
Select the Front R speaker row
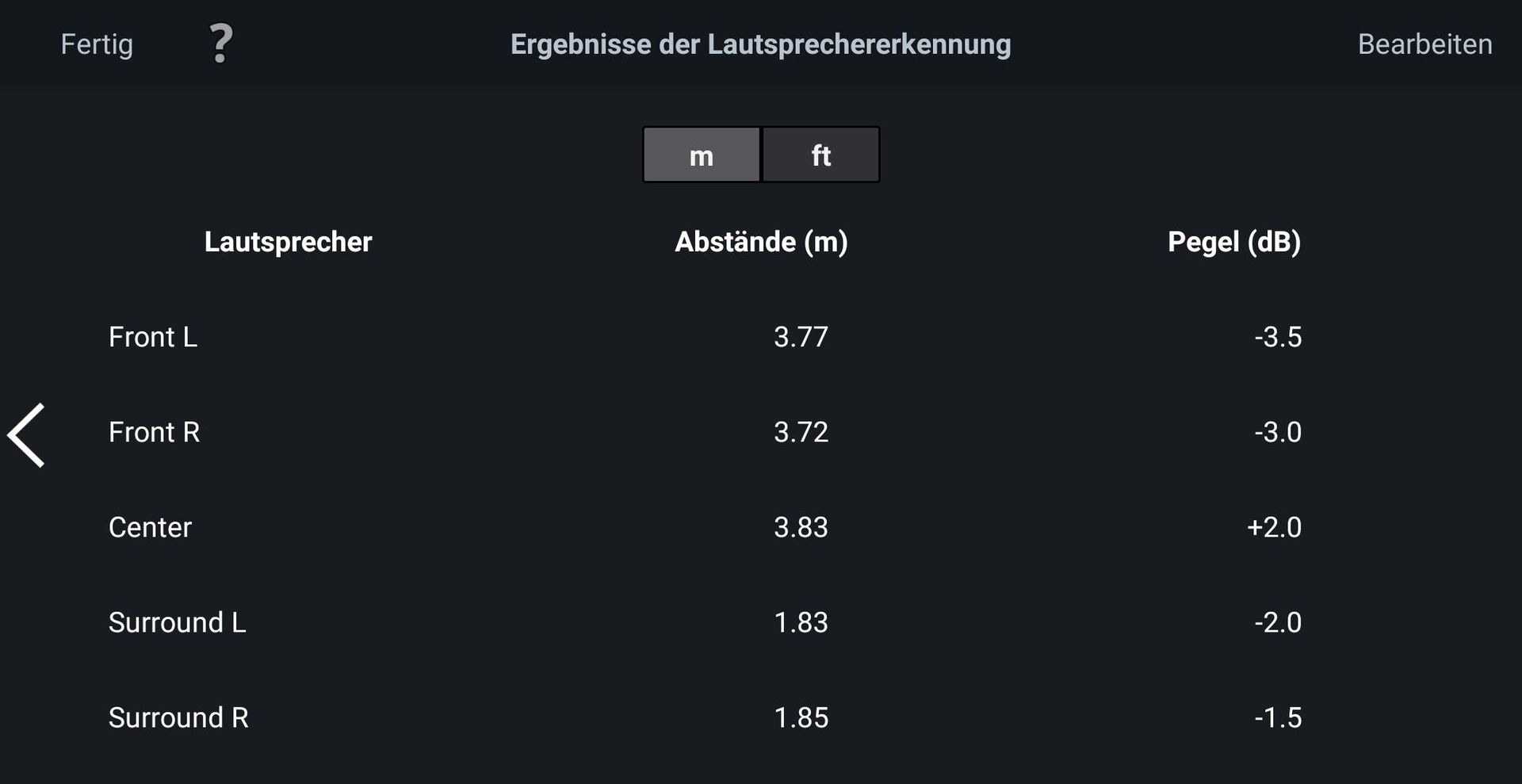click(155, 432)
